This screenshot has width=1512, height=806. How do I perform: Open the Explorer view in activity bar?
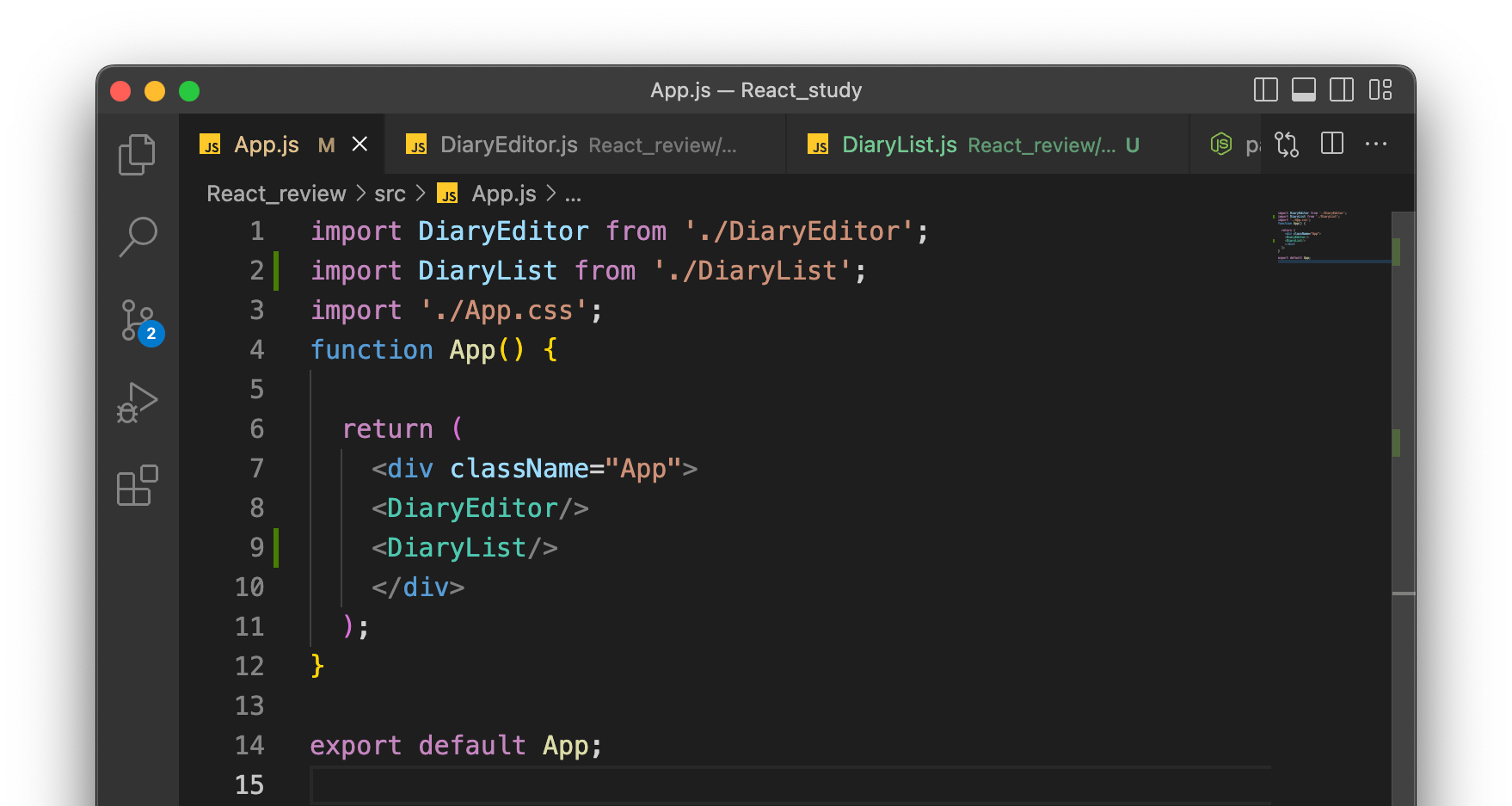[x=138, y=155]
